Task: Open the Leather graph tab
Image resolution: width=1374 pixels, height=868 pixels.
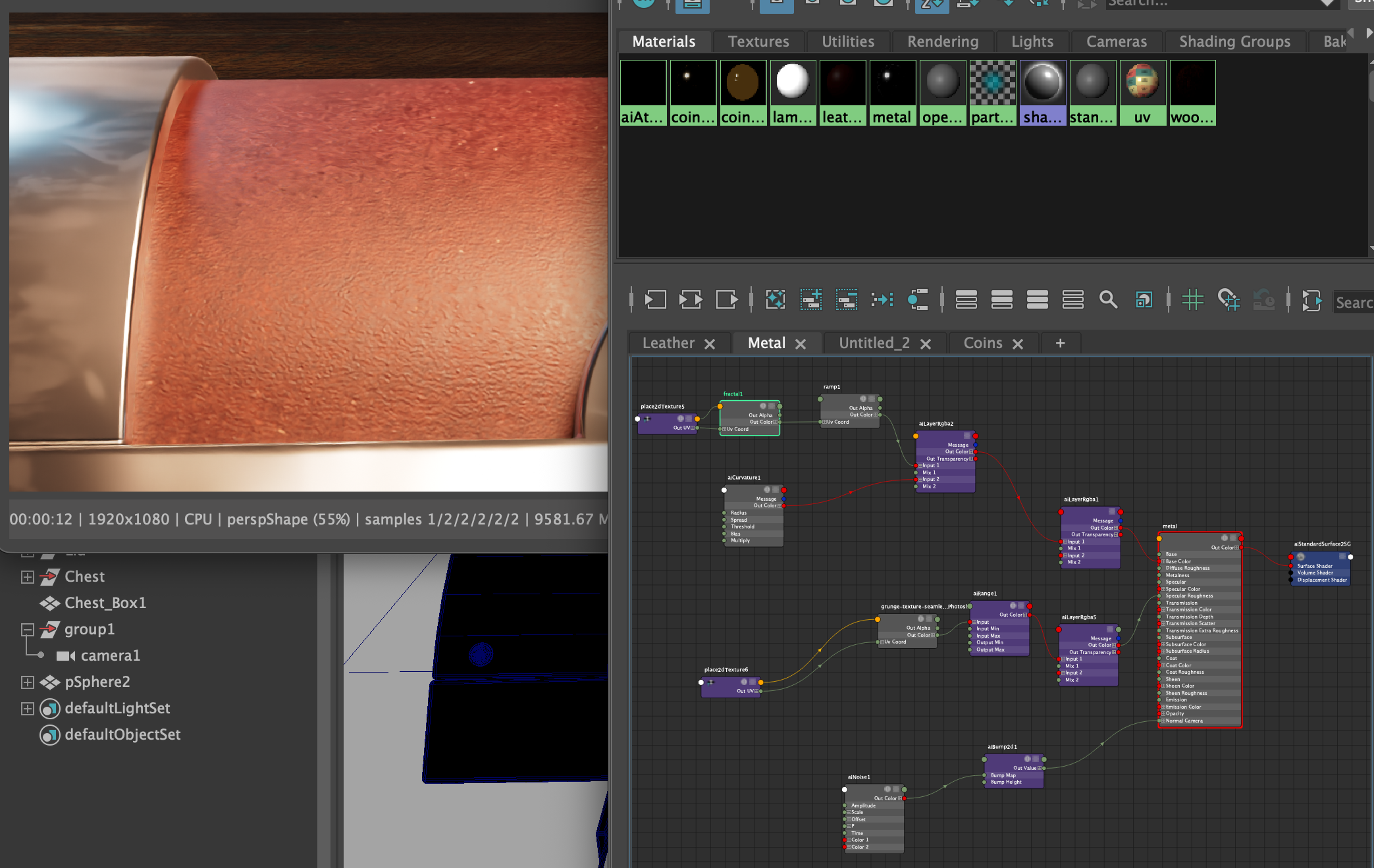Action: 668,343
